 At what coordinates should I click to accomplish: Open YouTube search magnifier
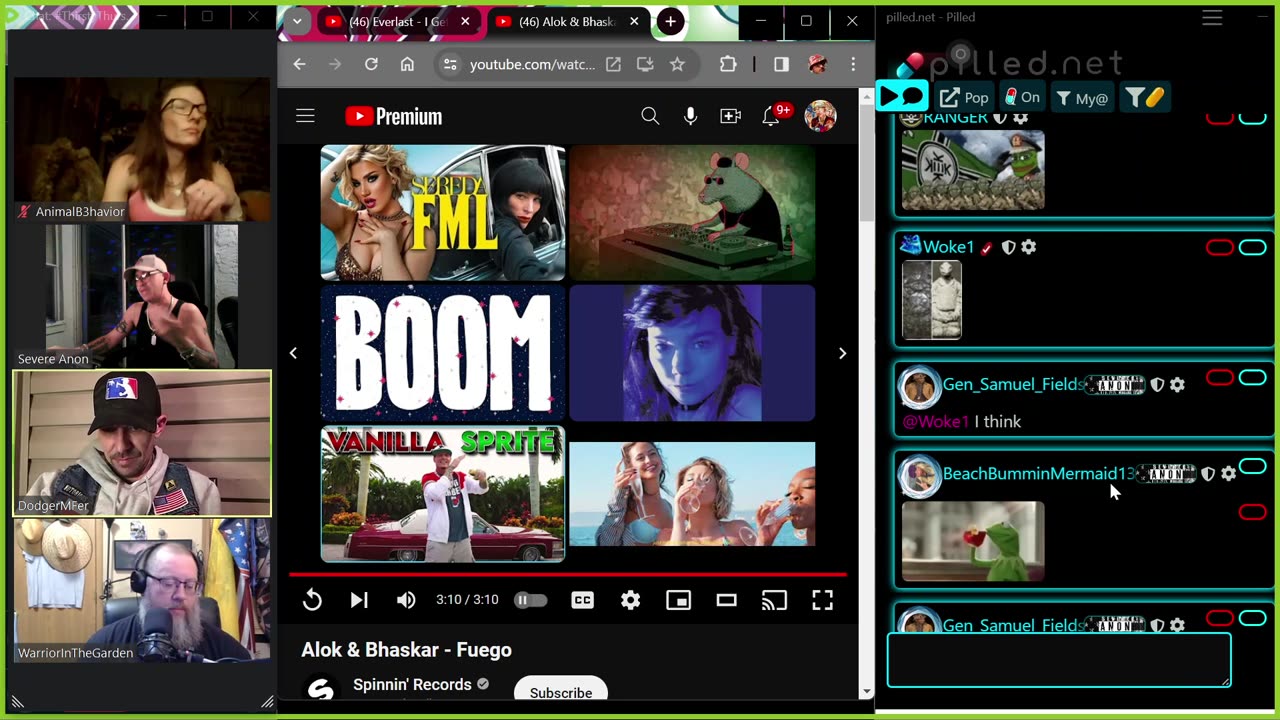pyautogui.click(x=650, y=116)
